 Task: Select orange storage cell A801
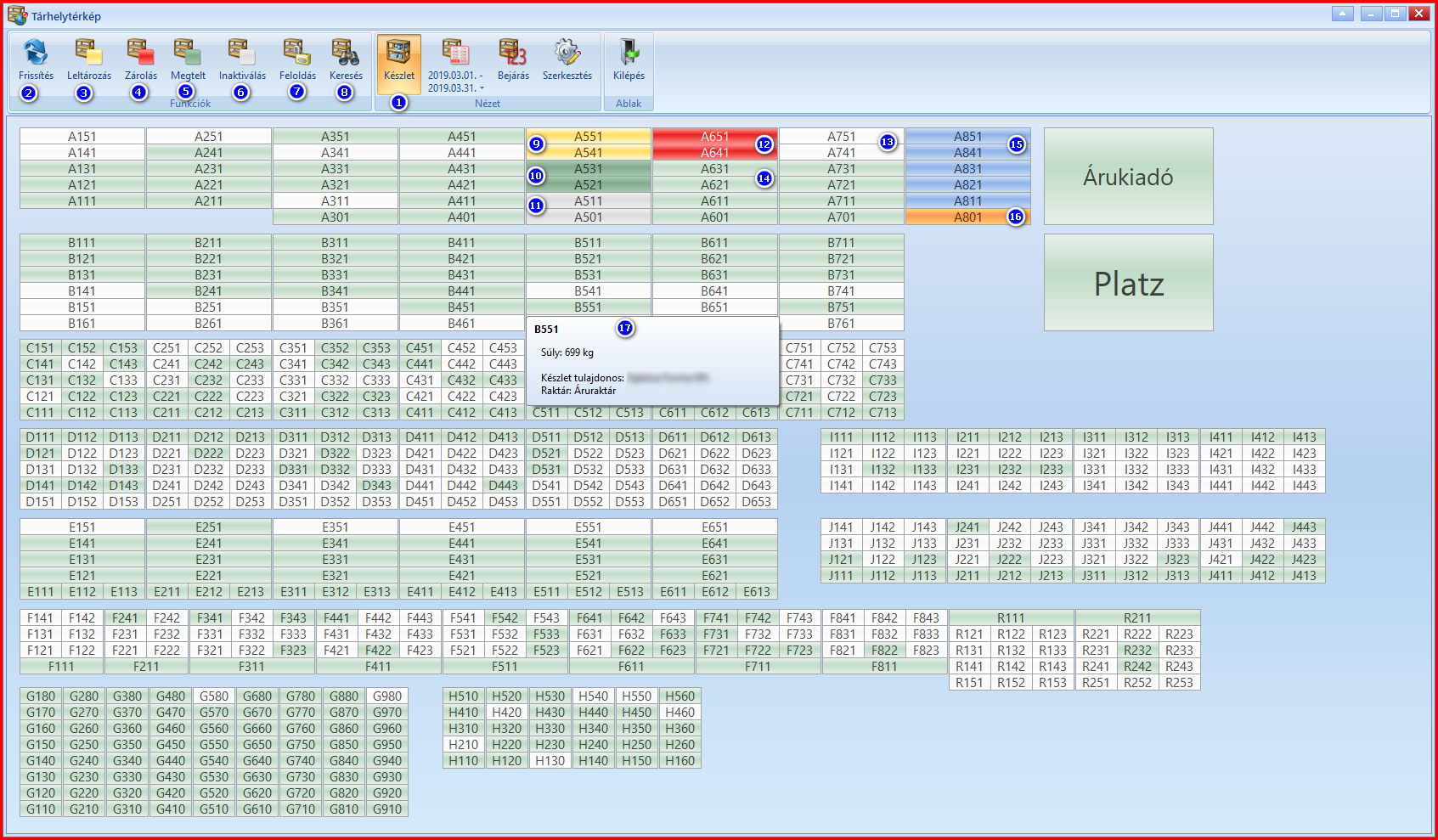pos(967,217)
